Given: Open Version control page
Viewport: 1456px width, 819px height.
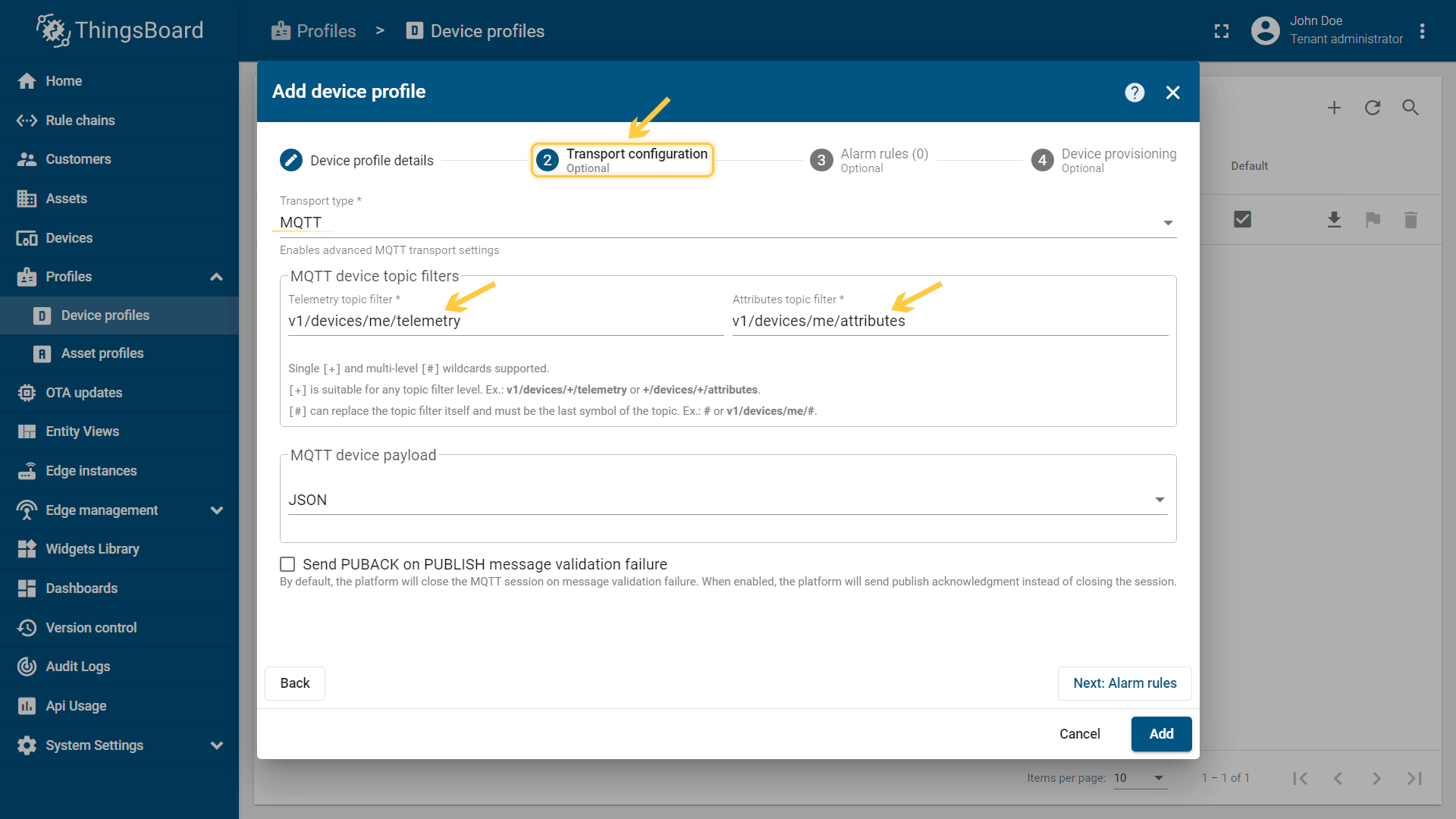Looking at the screenshot, I should pos(119,628).
